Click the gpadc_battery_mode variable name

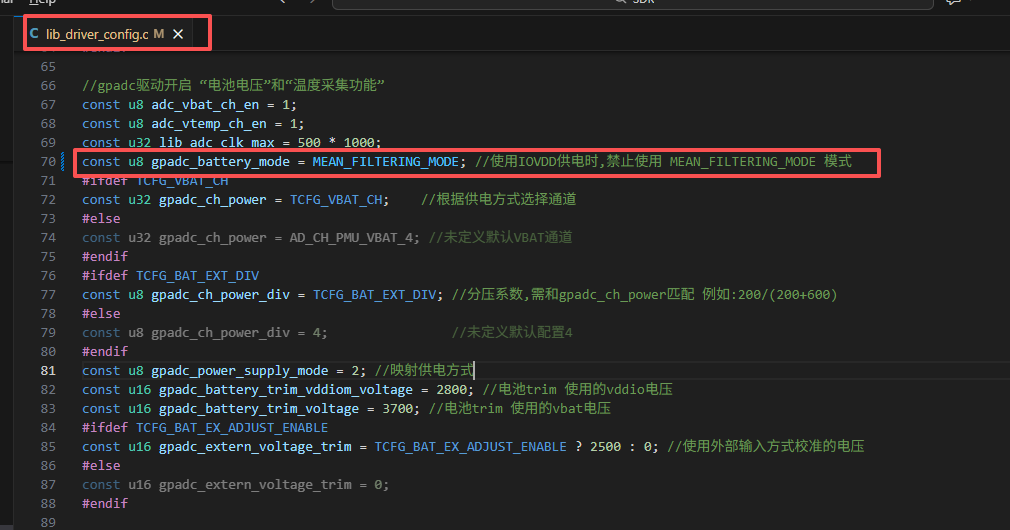click(x=220, y=162)
